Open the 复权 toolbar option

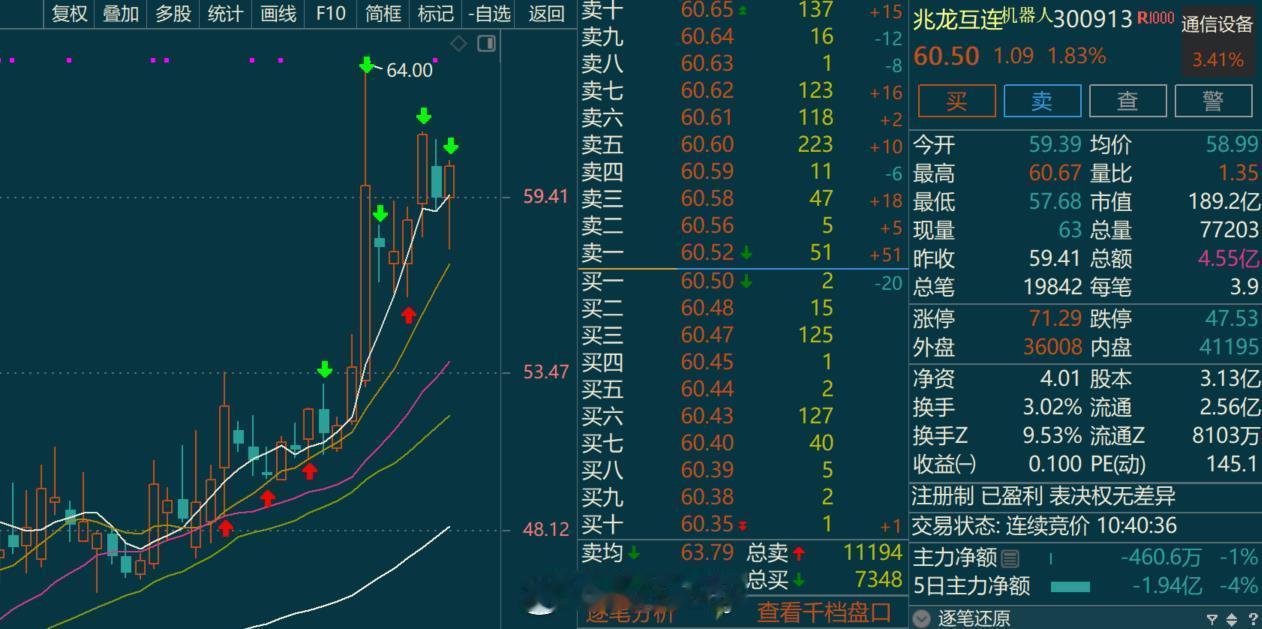pos(69,13)
